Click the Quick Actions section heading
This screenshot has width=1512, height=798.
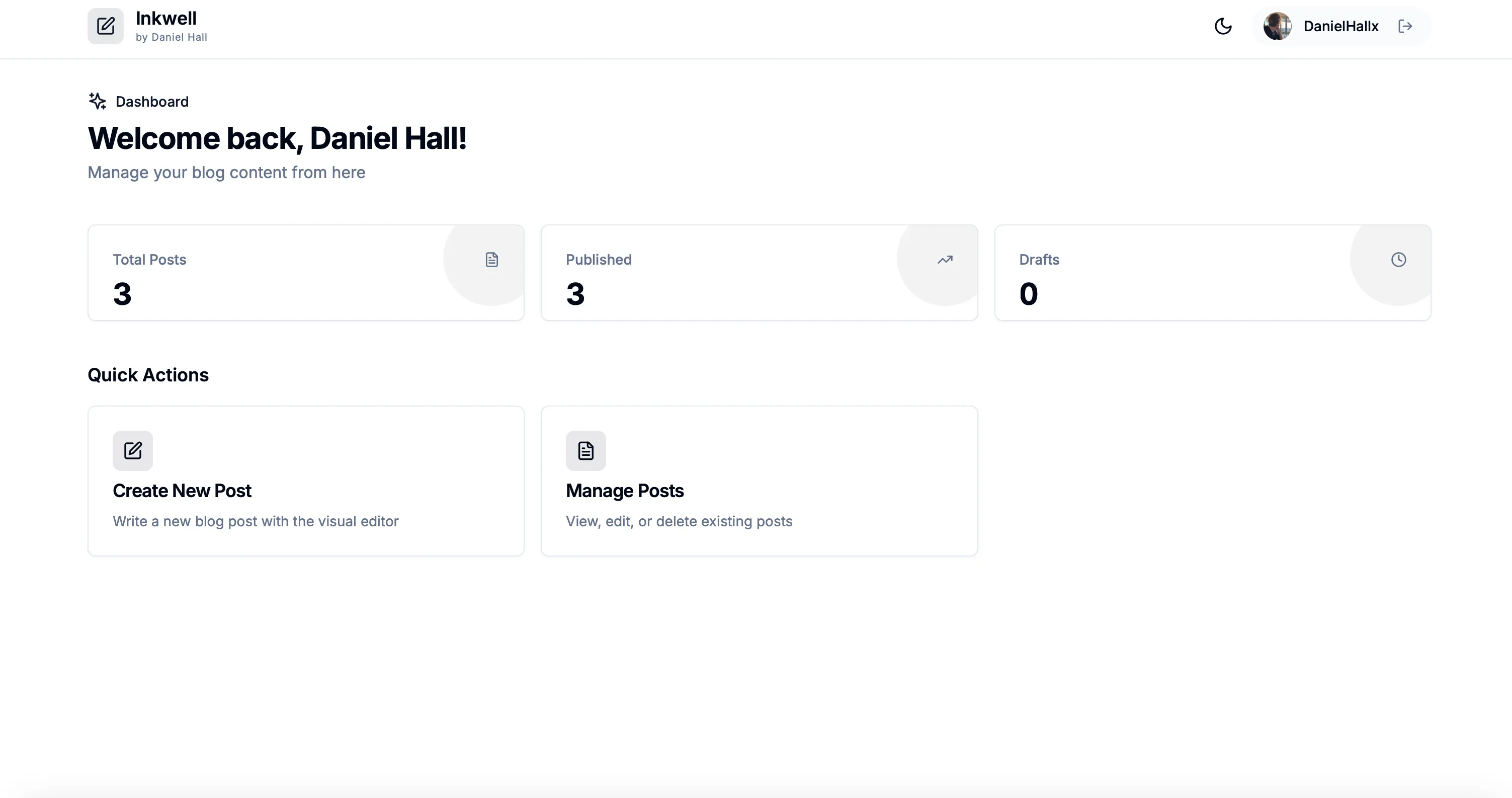coord(148,375)
